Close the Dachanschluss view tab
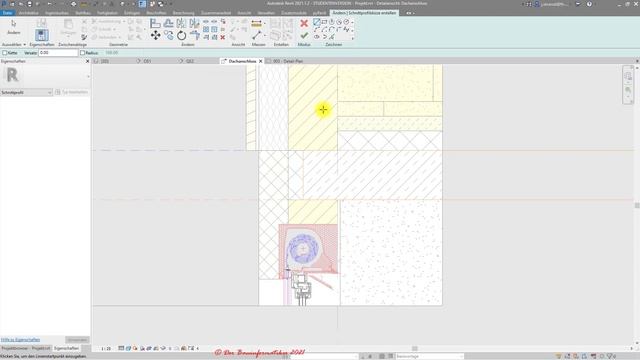Viewport: 640px width, 360px height. click(260, 61)
